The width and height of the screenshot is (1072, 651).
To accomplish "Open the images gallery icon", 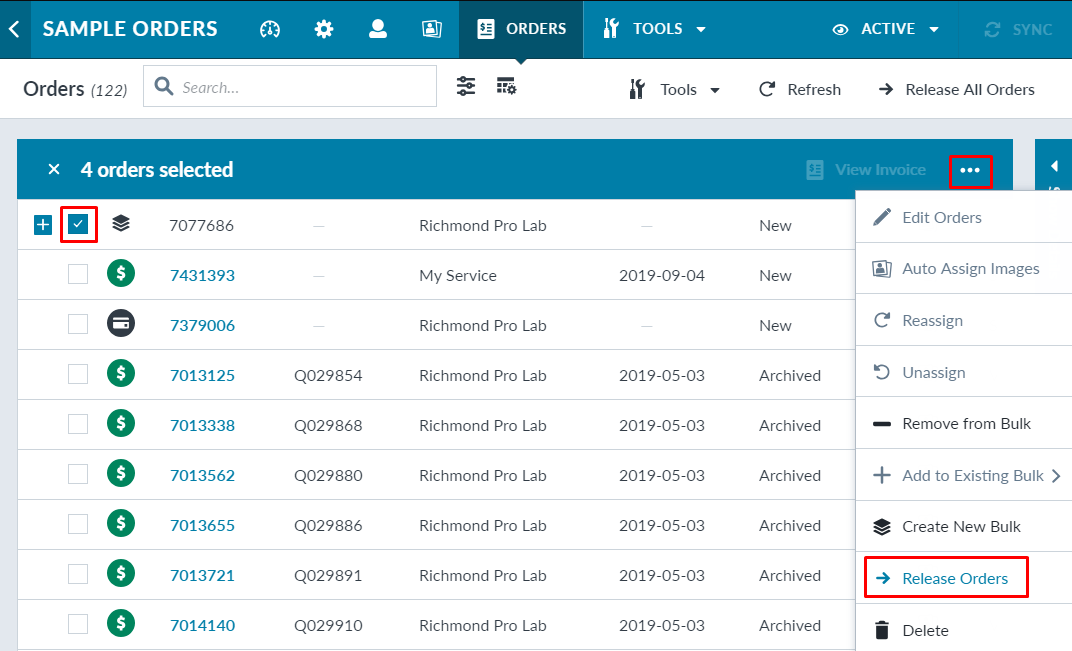I will (x=431, y=29).
